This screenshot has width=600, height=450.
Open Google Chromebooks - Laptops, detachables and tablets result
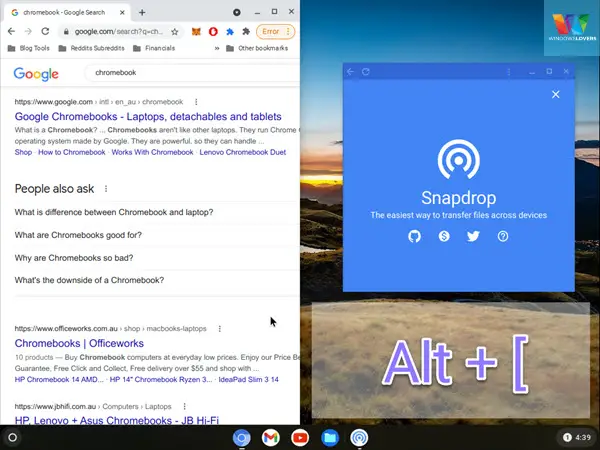click(148, 116)
